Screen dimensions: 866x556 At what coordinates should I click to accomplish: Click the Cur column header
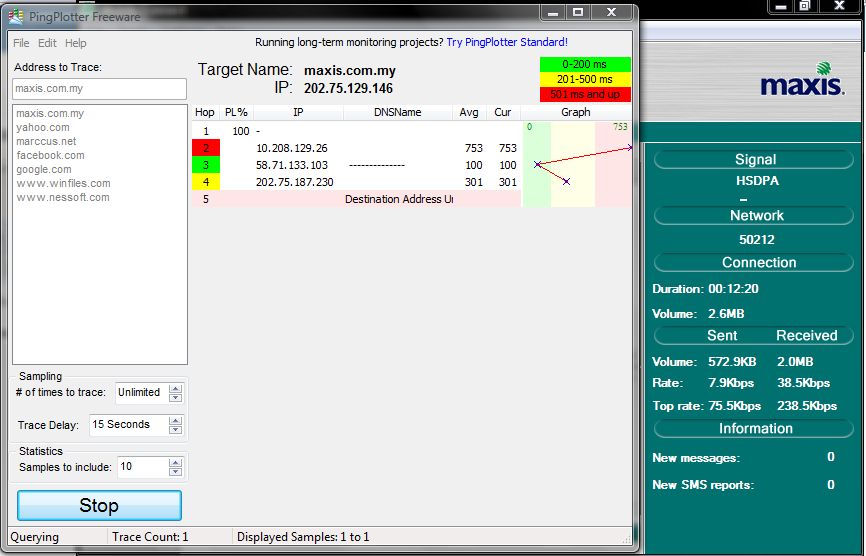[x=503, y=112]
